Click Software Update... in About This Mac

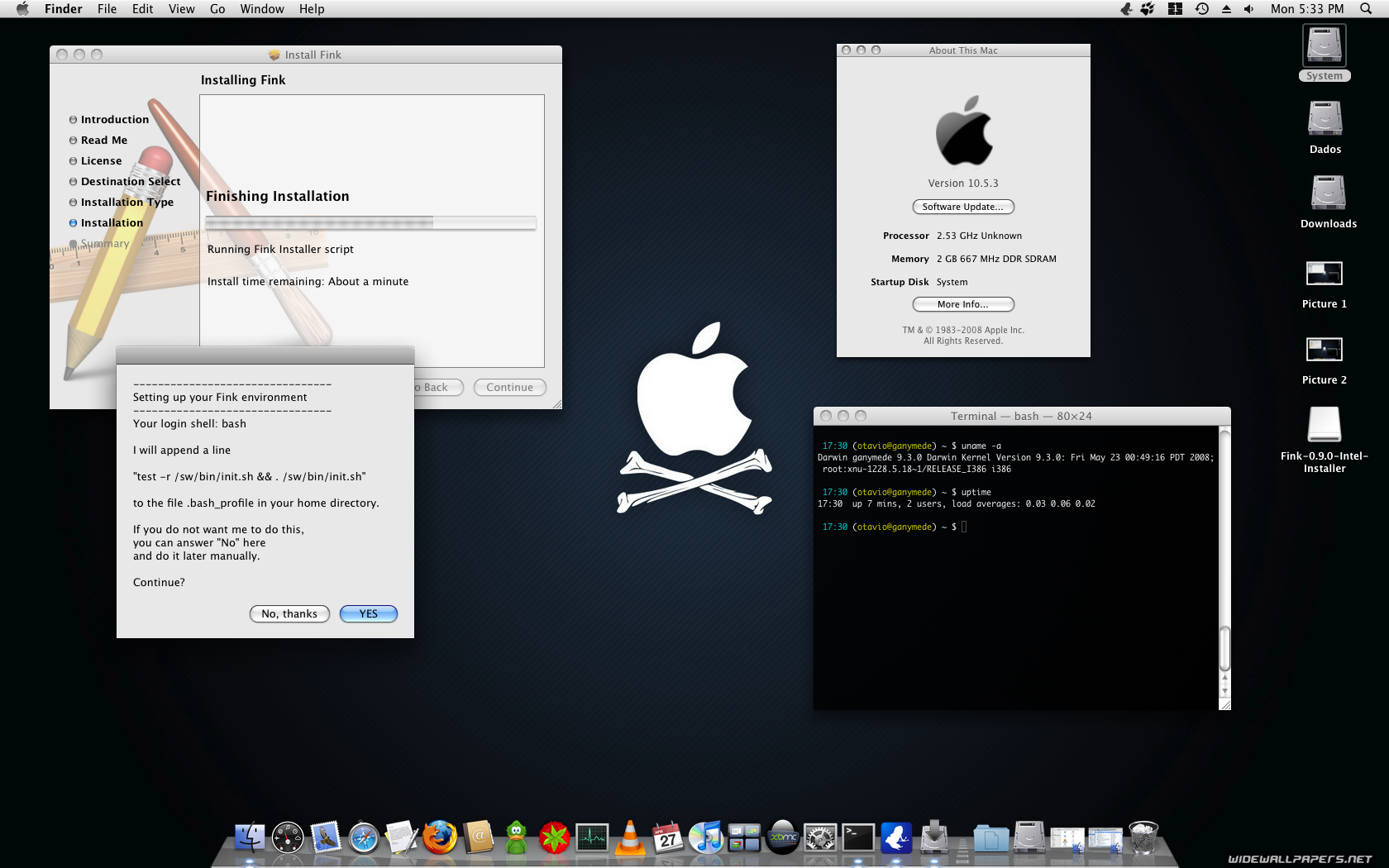coord(963,207)
